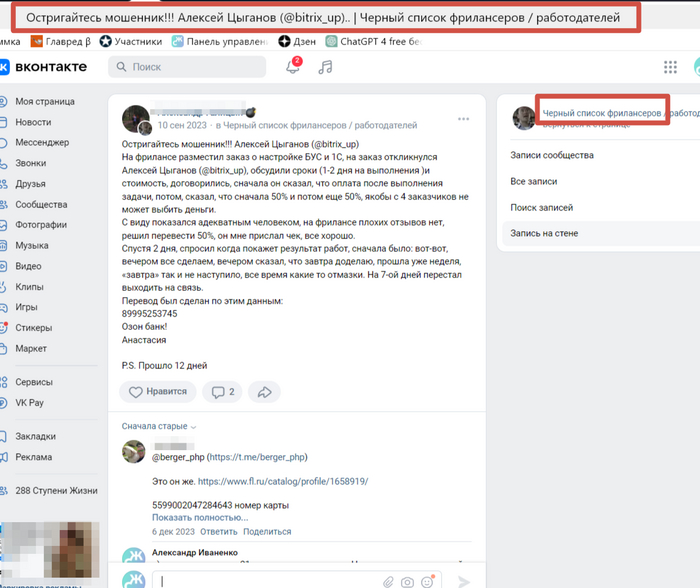Click the 10 сен 2023 post date
This screenshot has width=700, height=588.
point(182,125)
